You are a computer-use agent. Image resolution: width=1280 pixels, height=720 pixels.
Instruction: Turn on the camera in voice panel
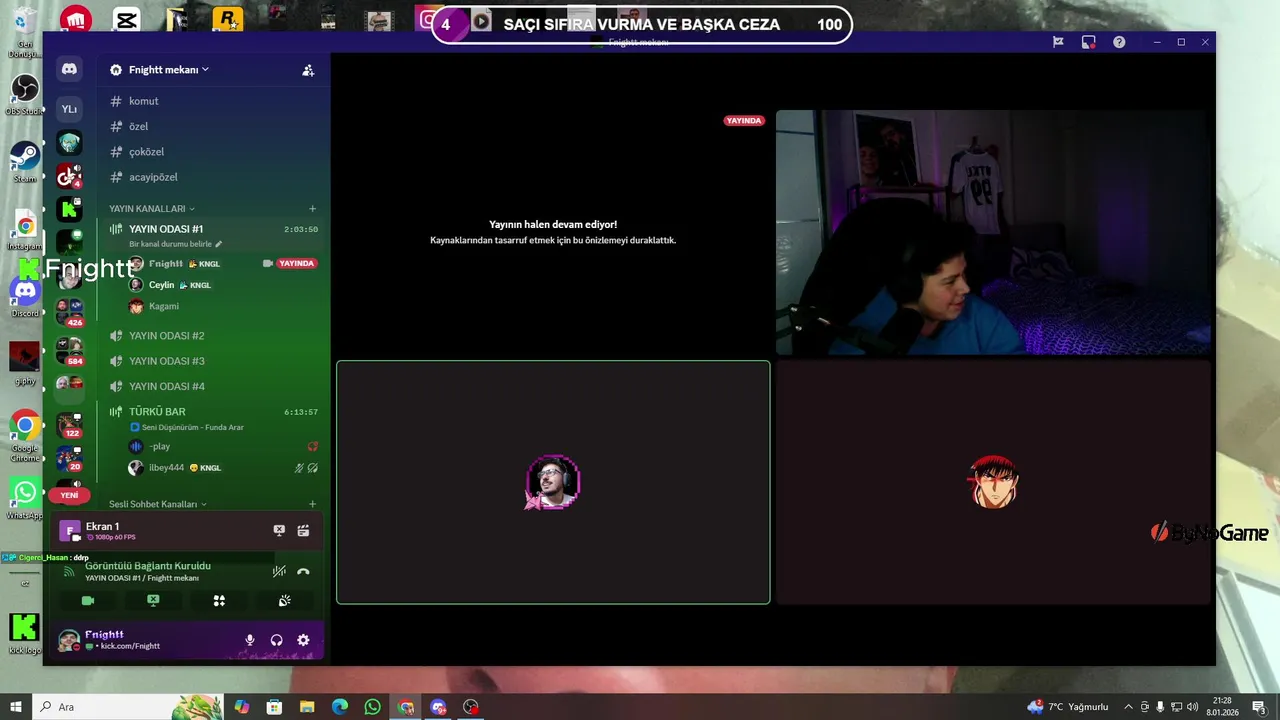(88, 600)
